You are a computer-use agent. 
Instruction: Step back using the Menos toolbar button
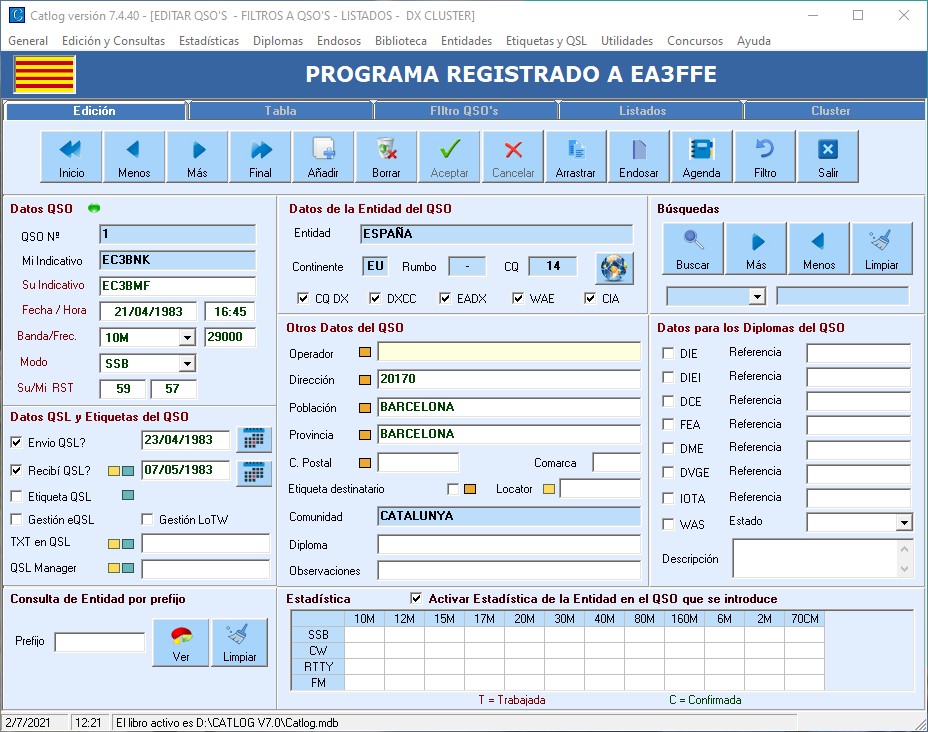tap(134, 157)
